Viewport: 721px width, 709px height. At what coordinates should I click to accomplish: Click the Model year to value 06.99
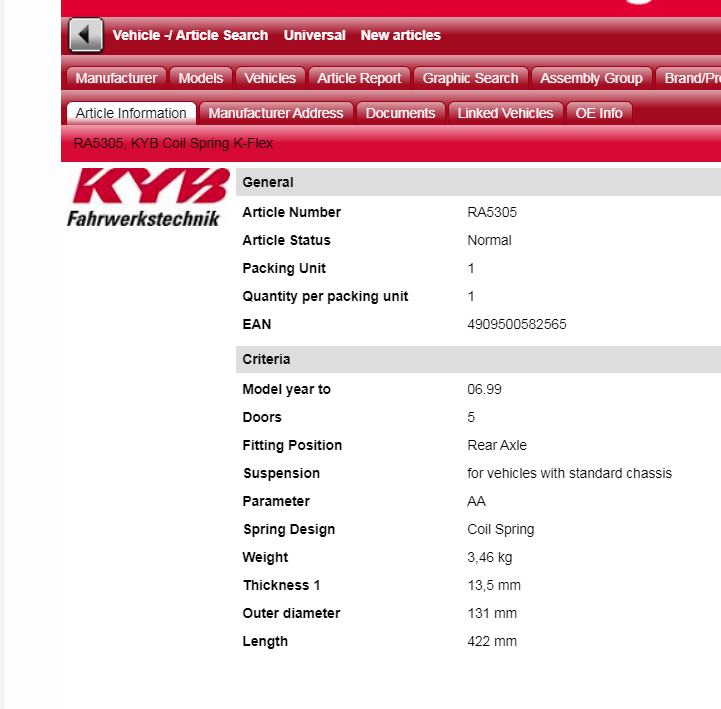pyautogui.click(x=484, y=389)
